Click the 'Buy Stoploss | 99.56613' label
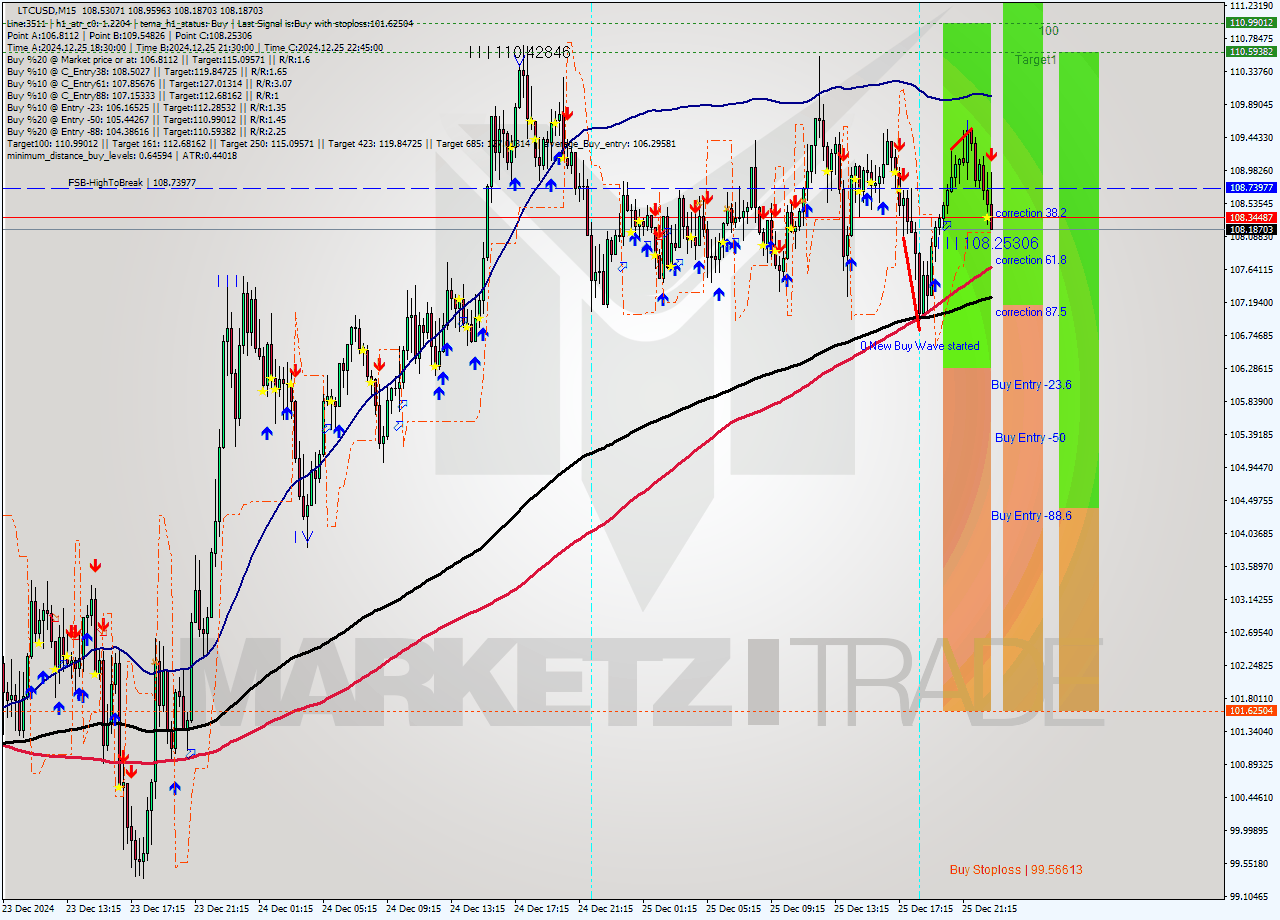 pos(1016,870)
